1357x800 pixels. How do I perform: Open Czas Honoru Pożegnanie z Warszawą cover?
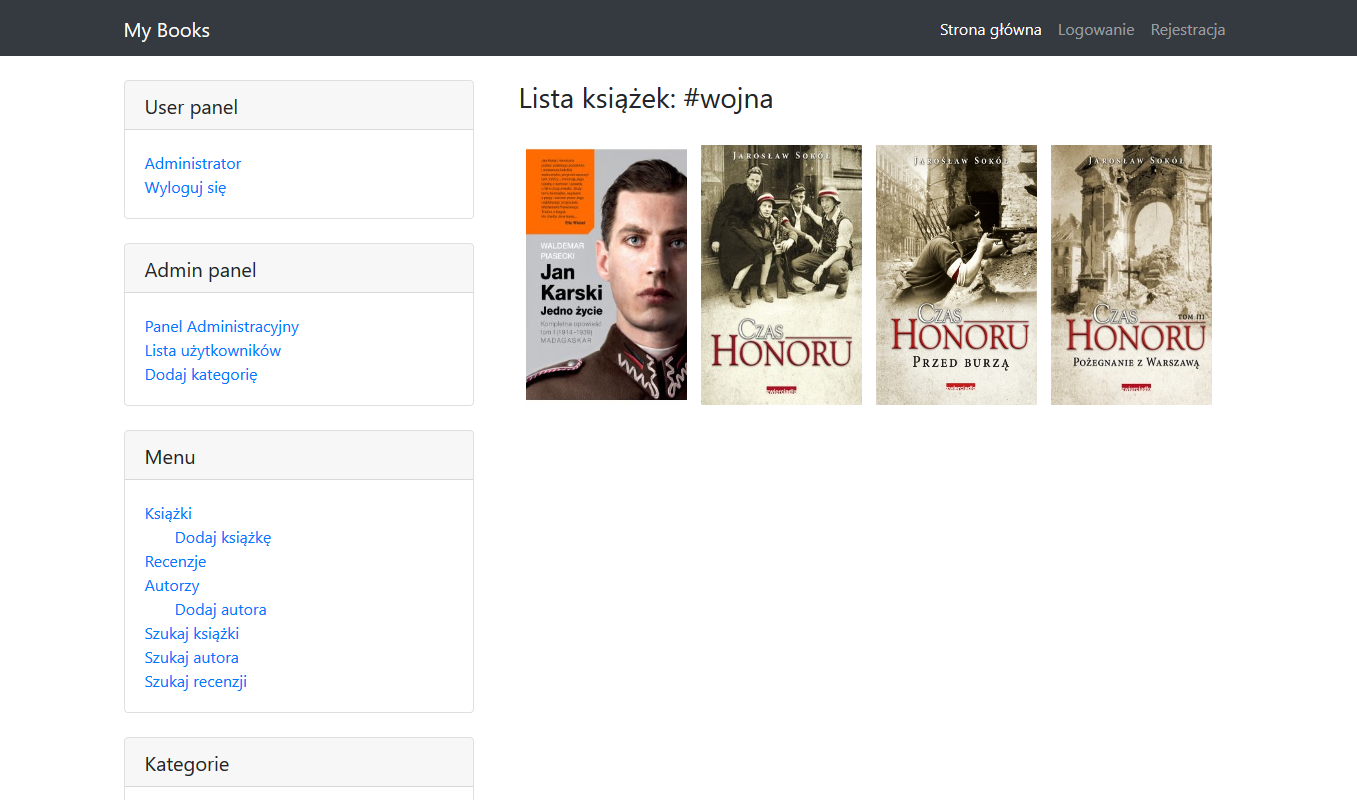pyautogui.click(x=1131, y=275)
